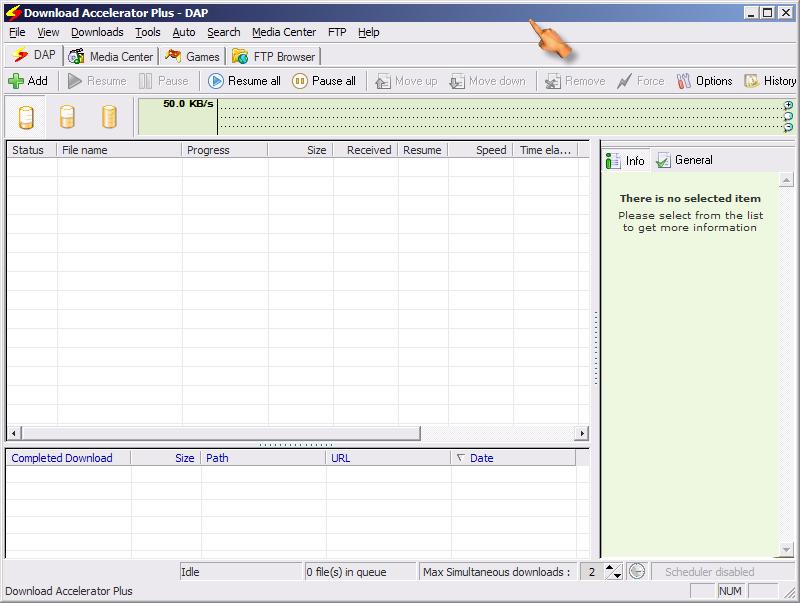Click the grayed Scheduler disabled control

711,571
